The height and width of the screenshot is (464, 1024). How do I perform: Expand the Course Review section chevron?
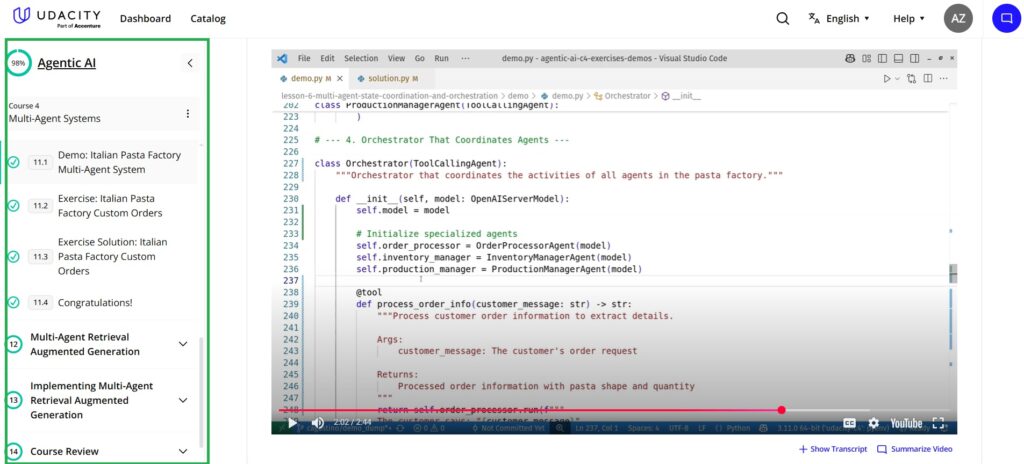[183, 451]
